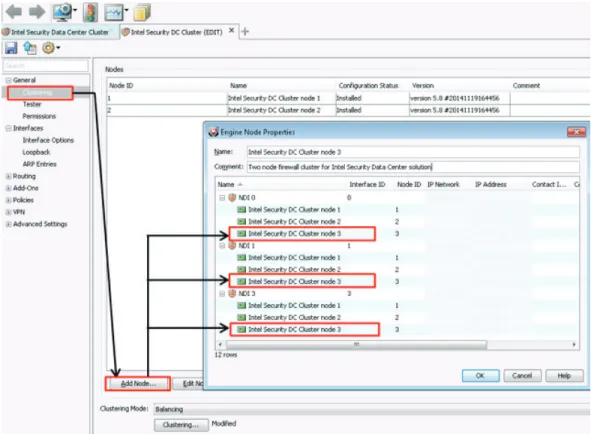Screen dimensions: 591x434
Task: Collapse the Interfaces tree branch
Action: (8, 128)
